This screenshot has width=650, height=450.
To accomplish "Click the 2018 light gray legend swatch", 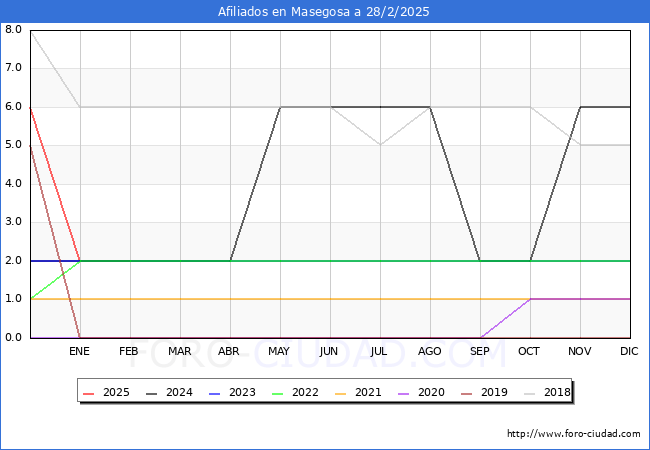I will (530, 393).
